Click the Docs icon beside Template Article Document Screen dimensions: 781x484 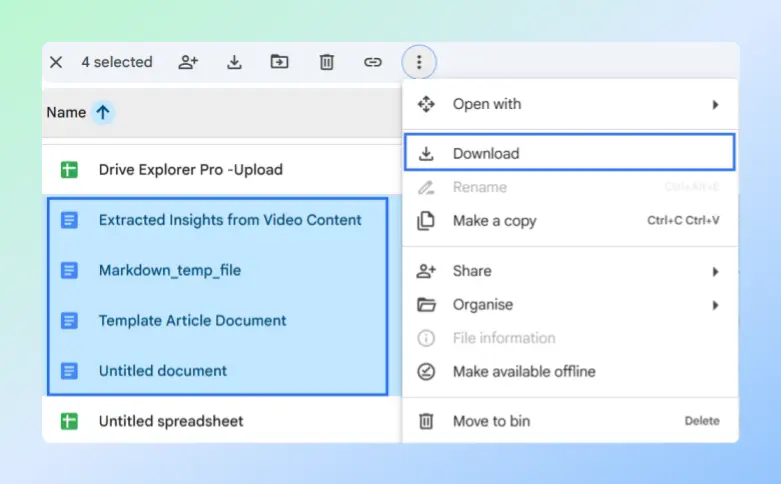click(x=69, y=321)
